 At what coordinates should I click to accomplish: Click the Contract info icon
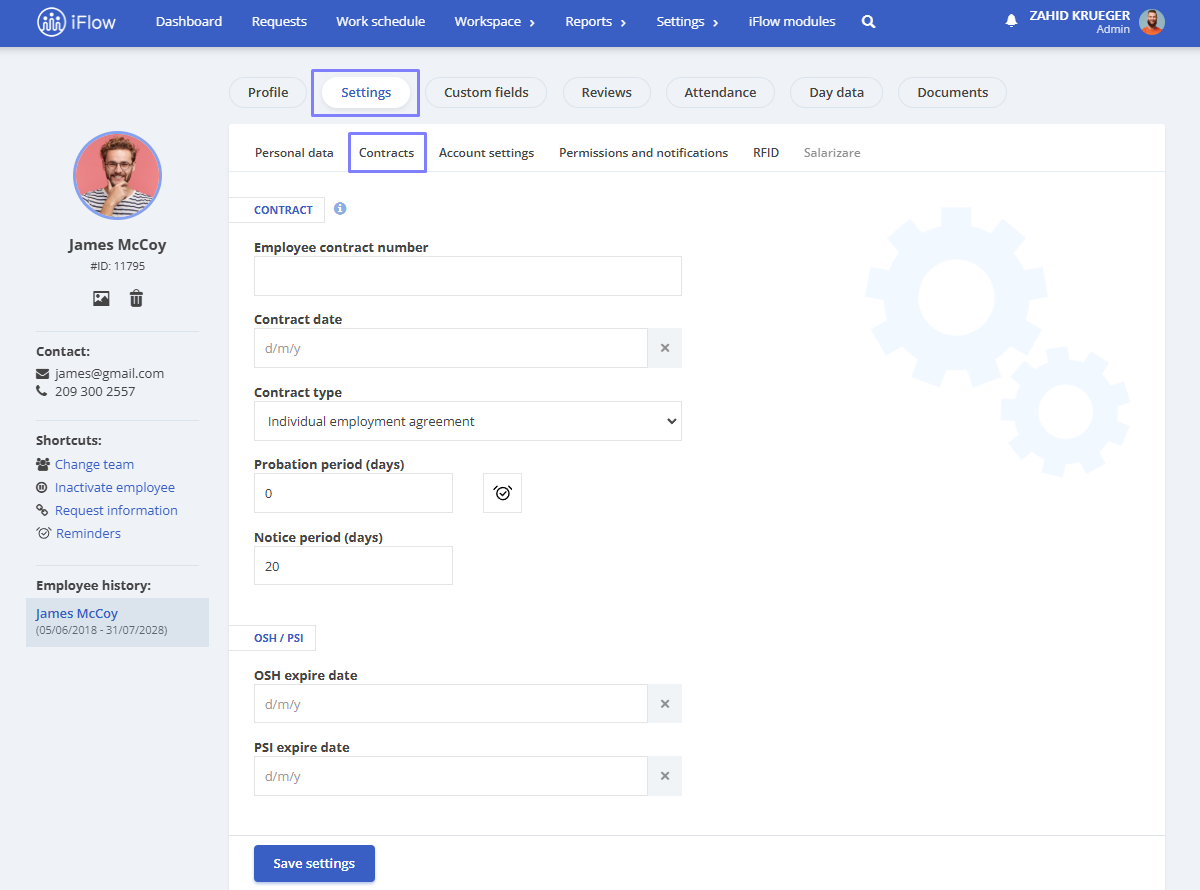tap(340, 209)
